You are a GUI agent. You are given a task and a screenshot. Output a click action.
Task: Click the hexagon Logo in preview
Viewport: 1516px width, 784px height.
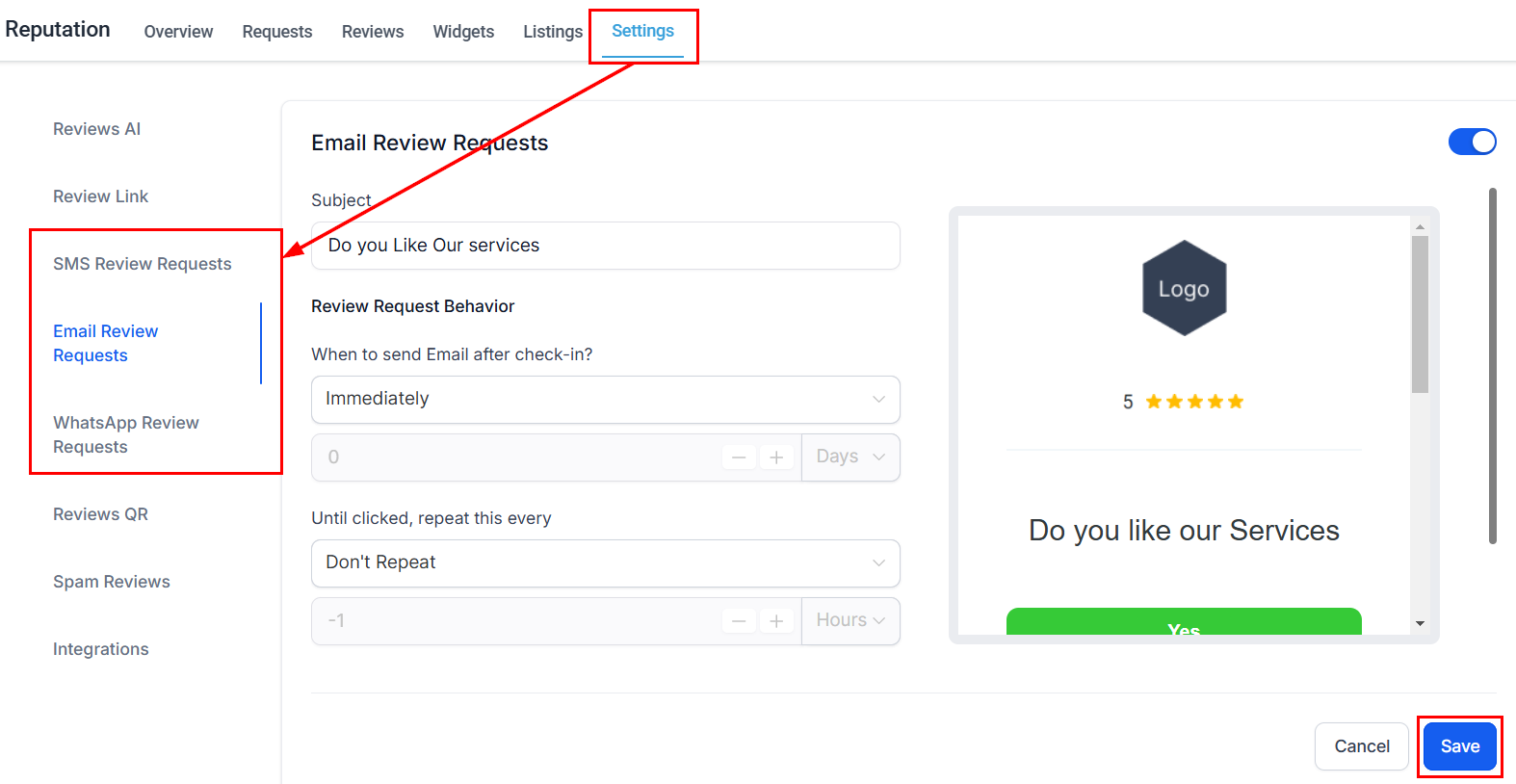[x=1184, y=288]
